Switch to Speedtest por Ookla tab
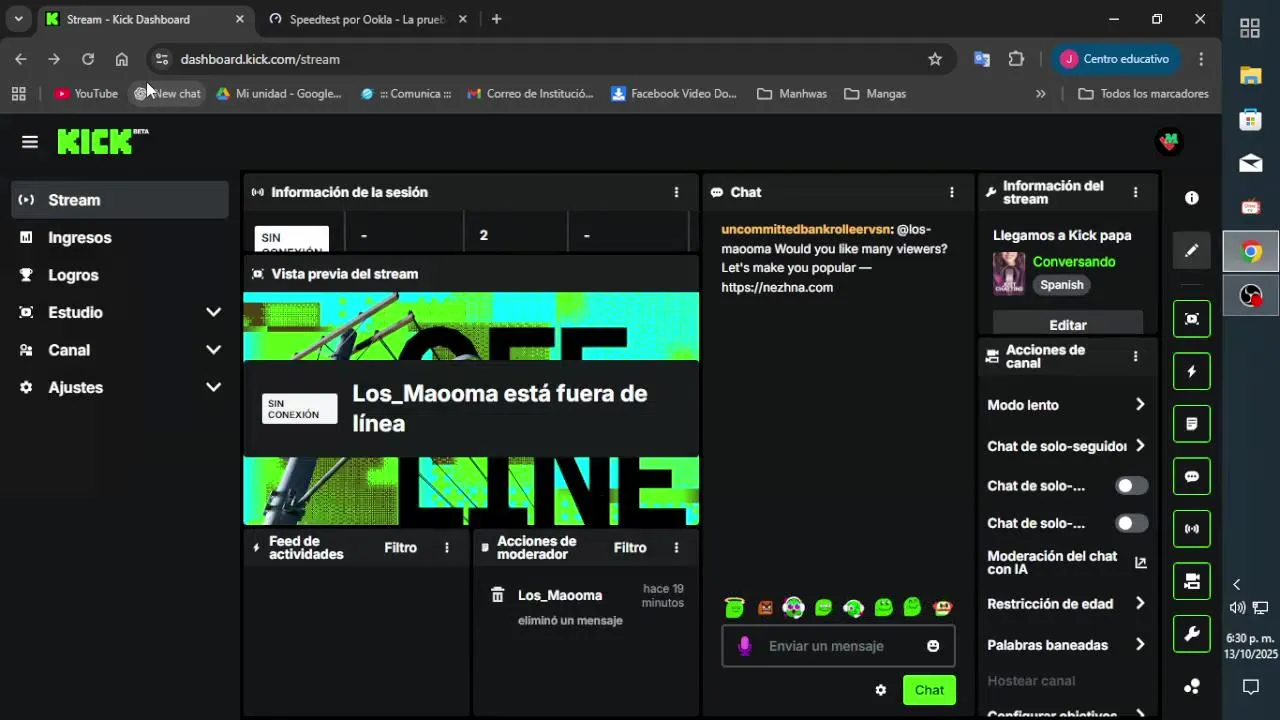This screenshot has width=1280, height=720. point(366,19)
